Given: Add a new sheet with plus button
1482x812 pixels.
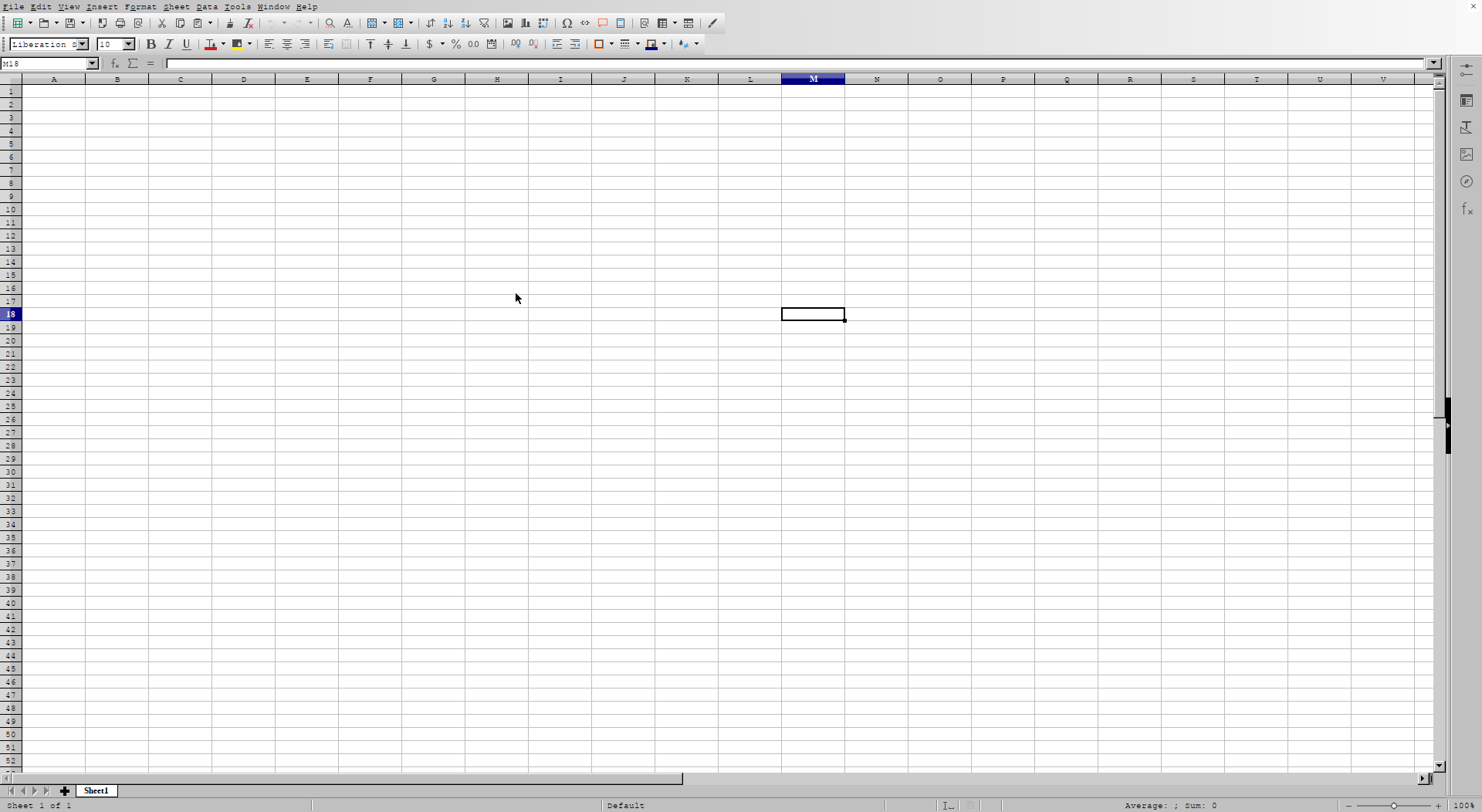Looking at the screenshot, I should (x=65, y=790).
